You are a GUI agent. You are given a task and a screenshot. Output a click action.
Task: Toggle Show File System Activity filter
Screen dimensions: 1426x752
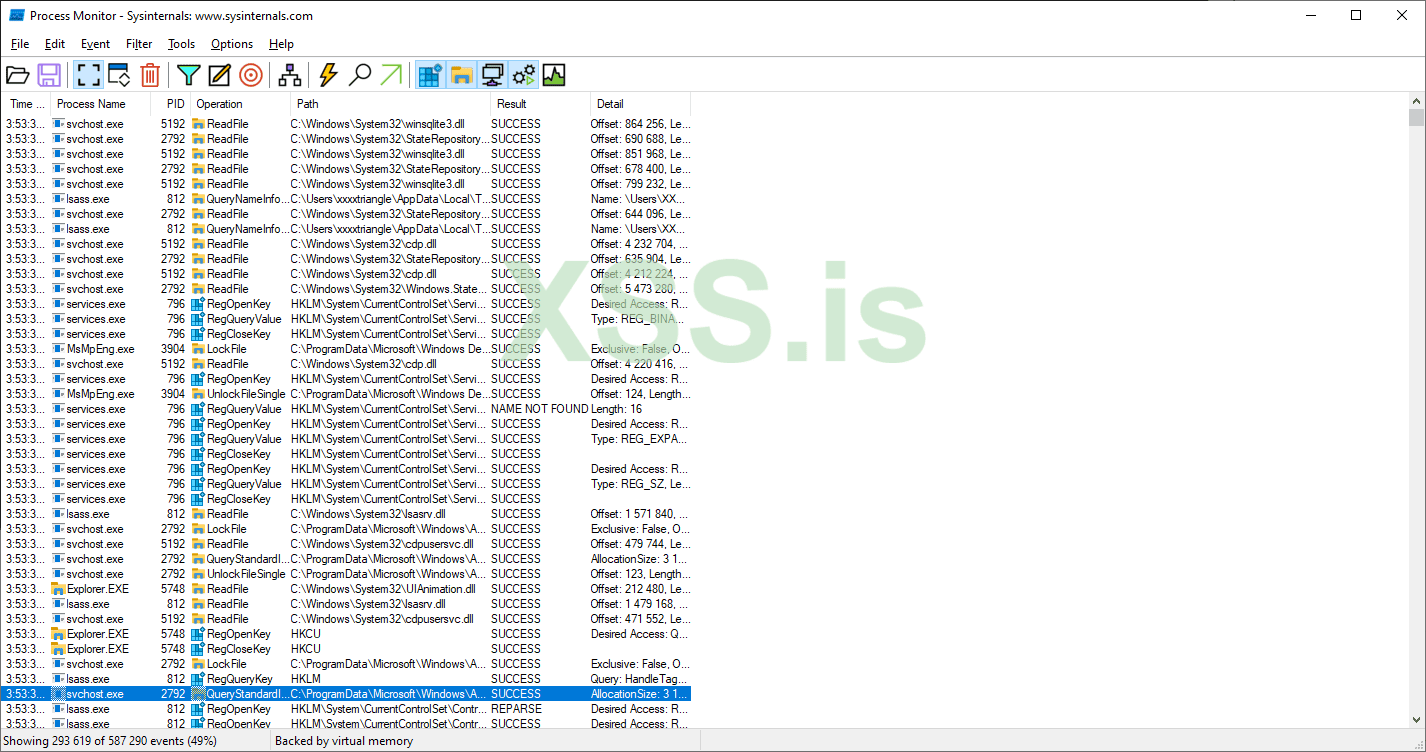[461, 75]
